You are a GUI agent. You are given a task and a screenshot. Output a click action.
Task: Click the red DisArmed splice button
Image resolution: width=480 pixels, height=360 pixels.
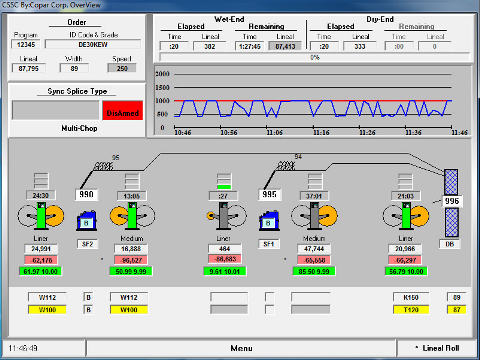point(123,110)
